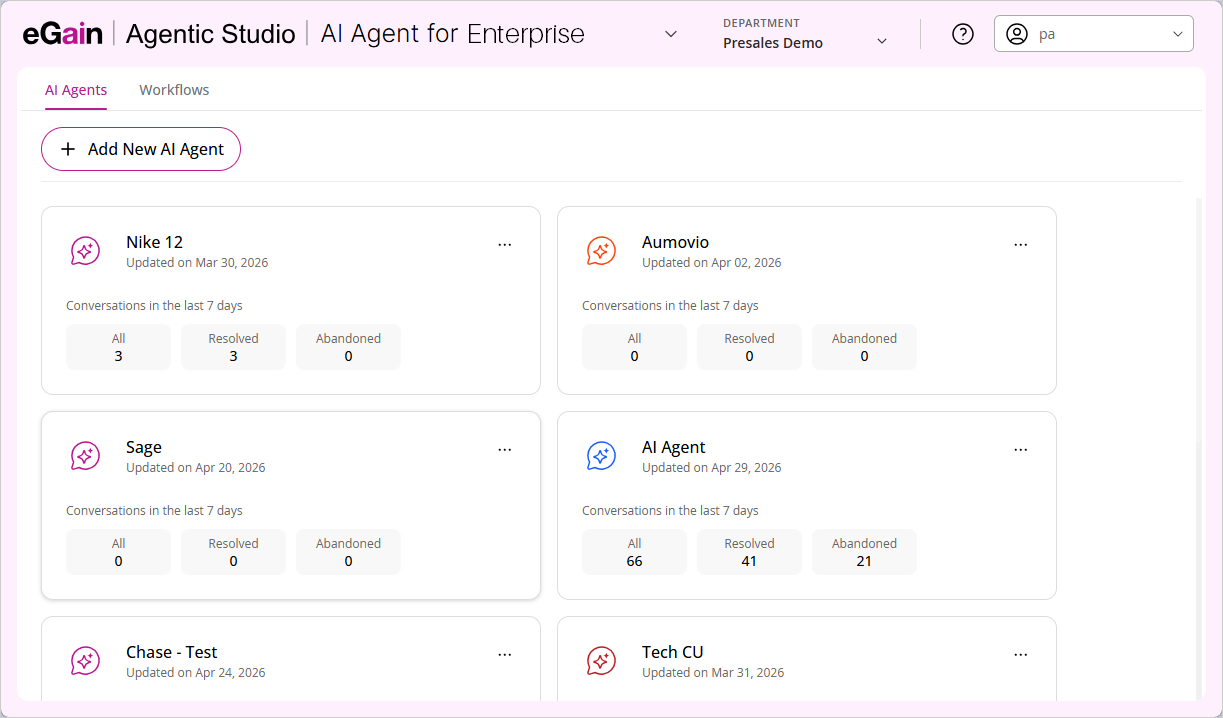The image size is (1223, 718).
Task: Click the Nike 12 agent chat icon
Action: pyautogui.click(x=85, y=251)
